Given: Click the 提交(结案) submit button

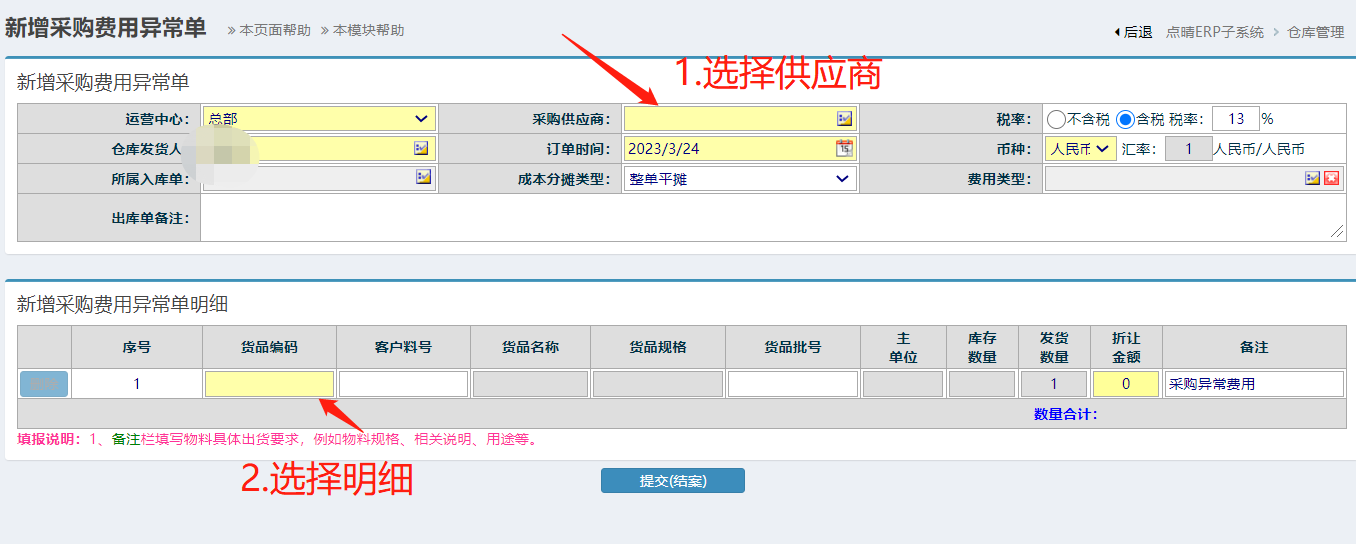Looking at the screenshot, I should pyautogui.click(x=672, y=481).
